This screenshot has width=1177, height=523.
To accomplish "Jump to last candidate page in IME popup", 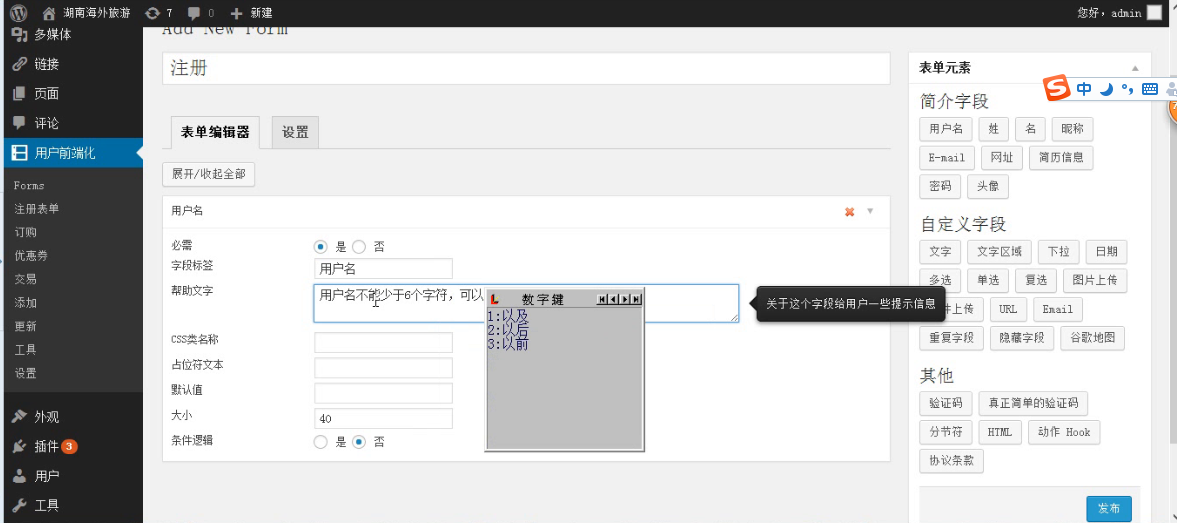I will pyautogui.click(x=637, y=299).
